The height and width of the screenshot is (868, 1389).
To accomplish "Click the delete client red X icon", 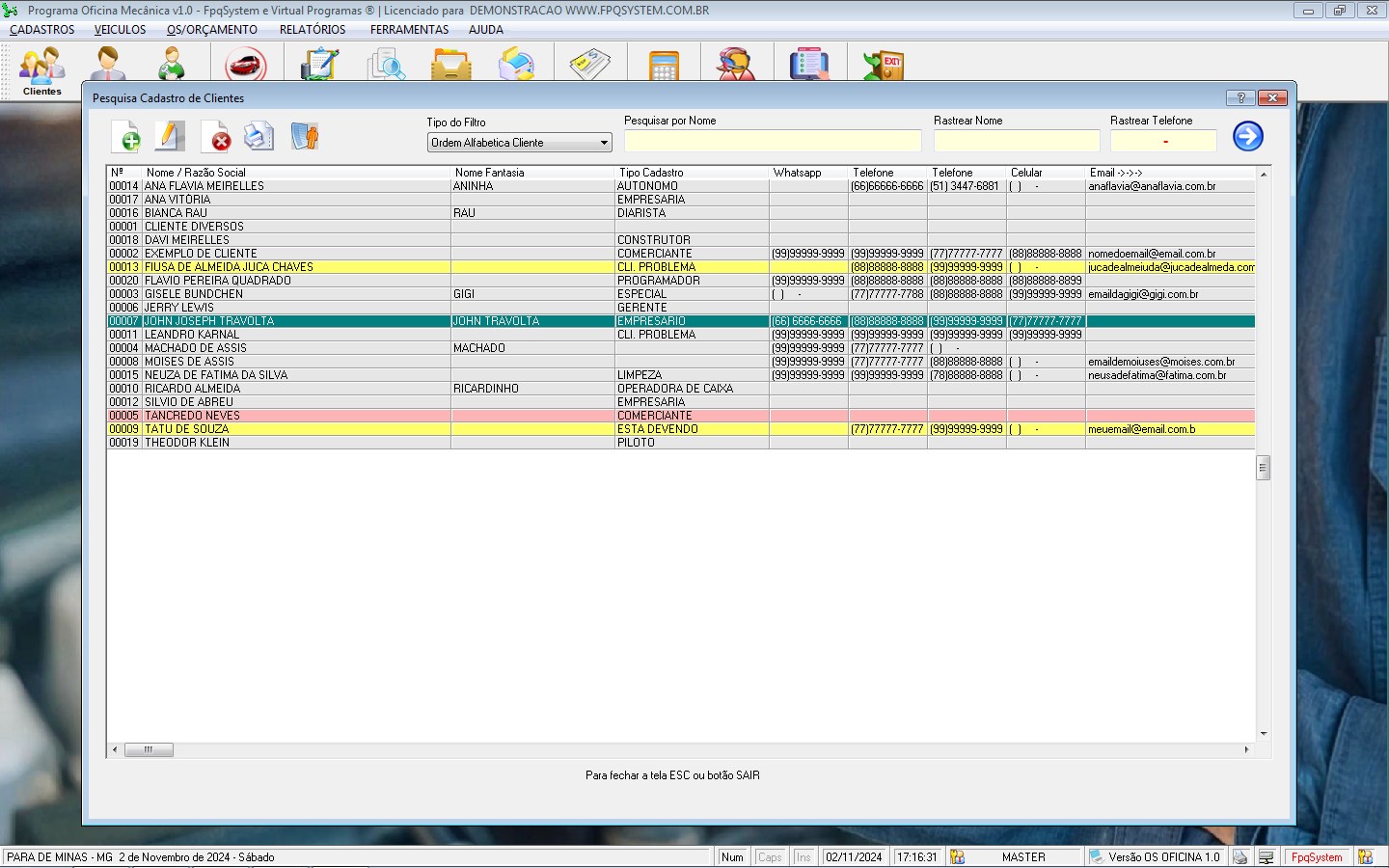I will [x=216, y=136].
